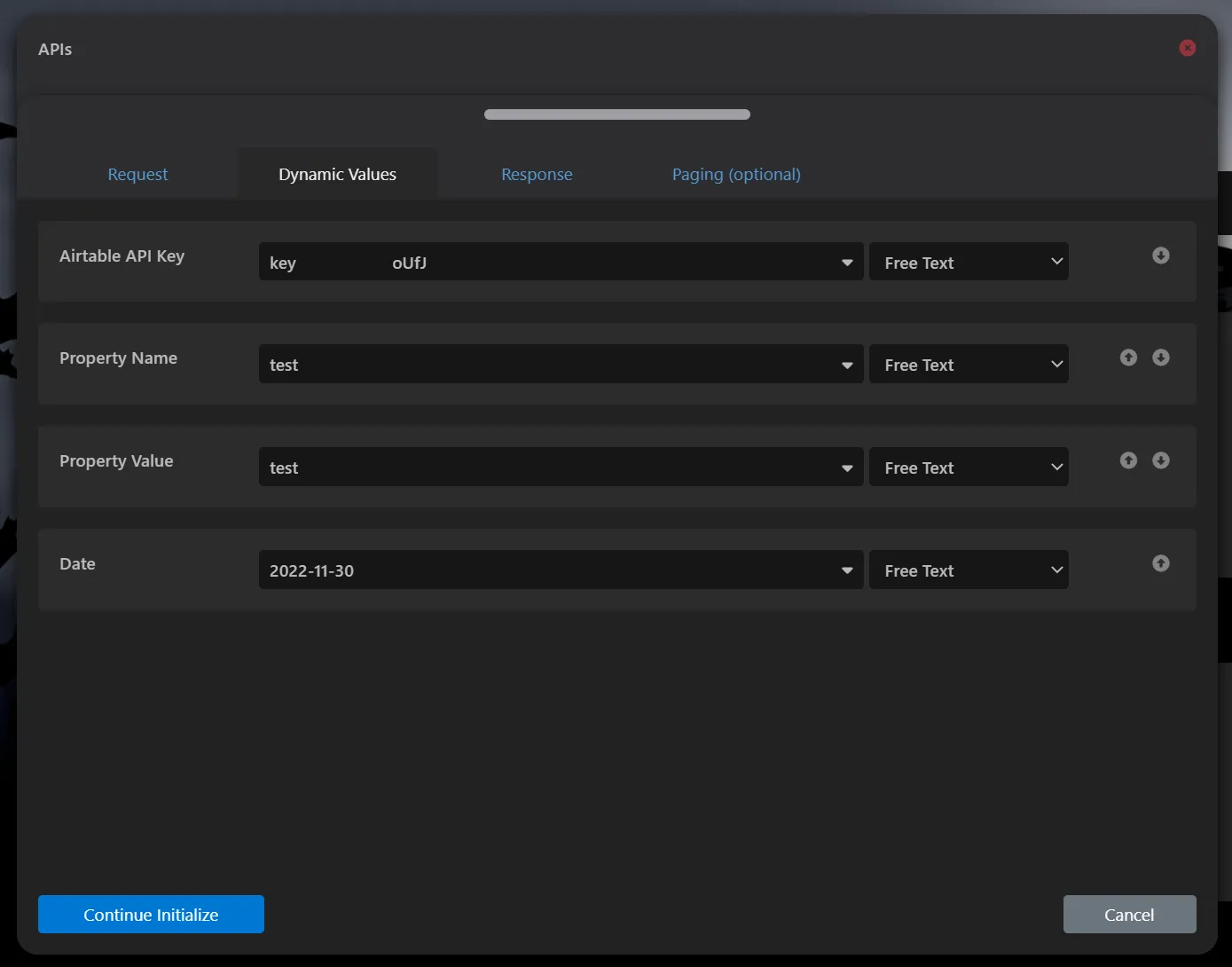
Task: Open Property Name value dropdown arrow
Action: click(847, 366)
